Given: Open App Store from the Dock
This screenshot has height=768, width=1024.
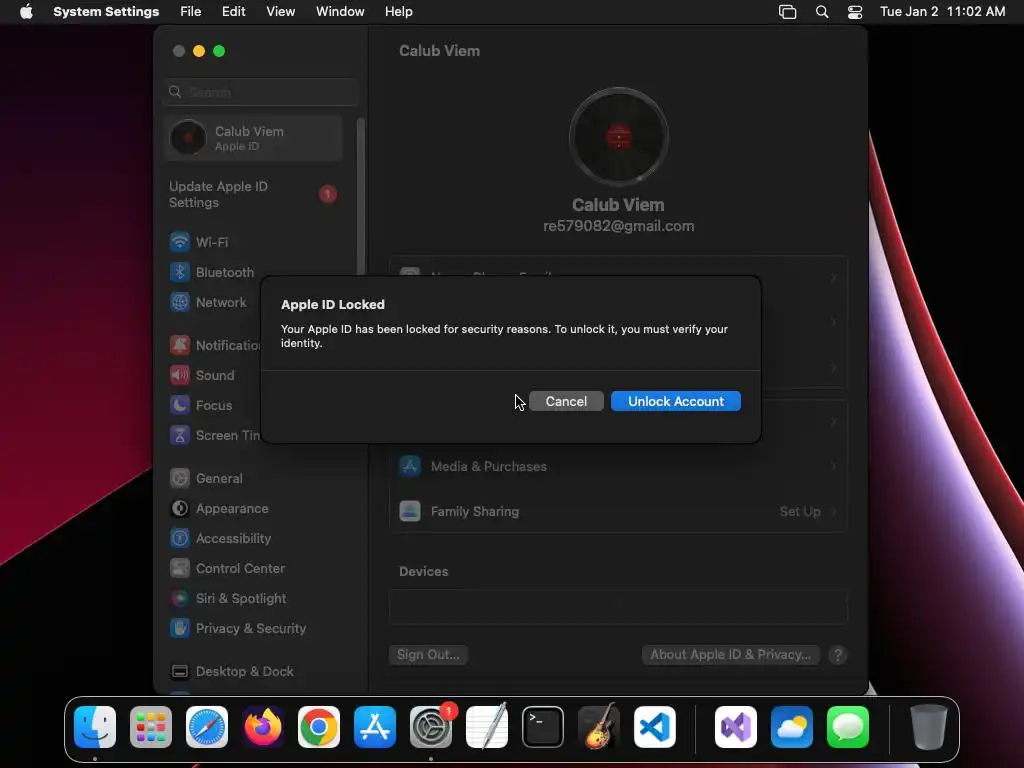Looking at the screenshot, I should [375, 727].
